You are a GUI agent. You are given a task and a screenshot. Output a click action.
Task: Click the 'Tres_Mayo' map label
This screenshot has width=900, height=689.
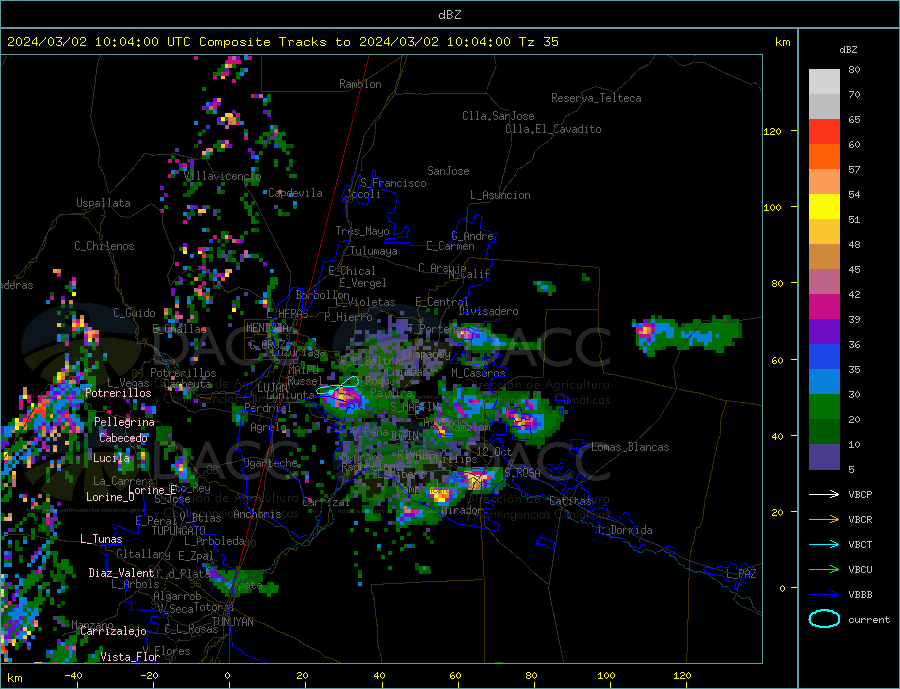point(362,231)
